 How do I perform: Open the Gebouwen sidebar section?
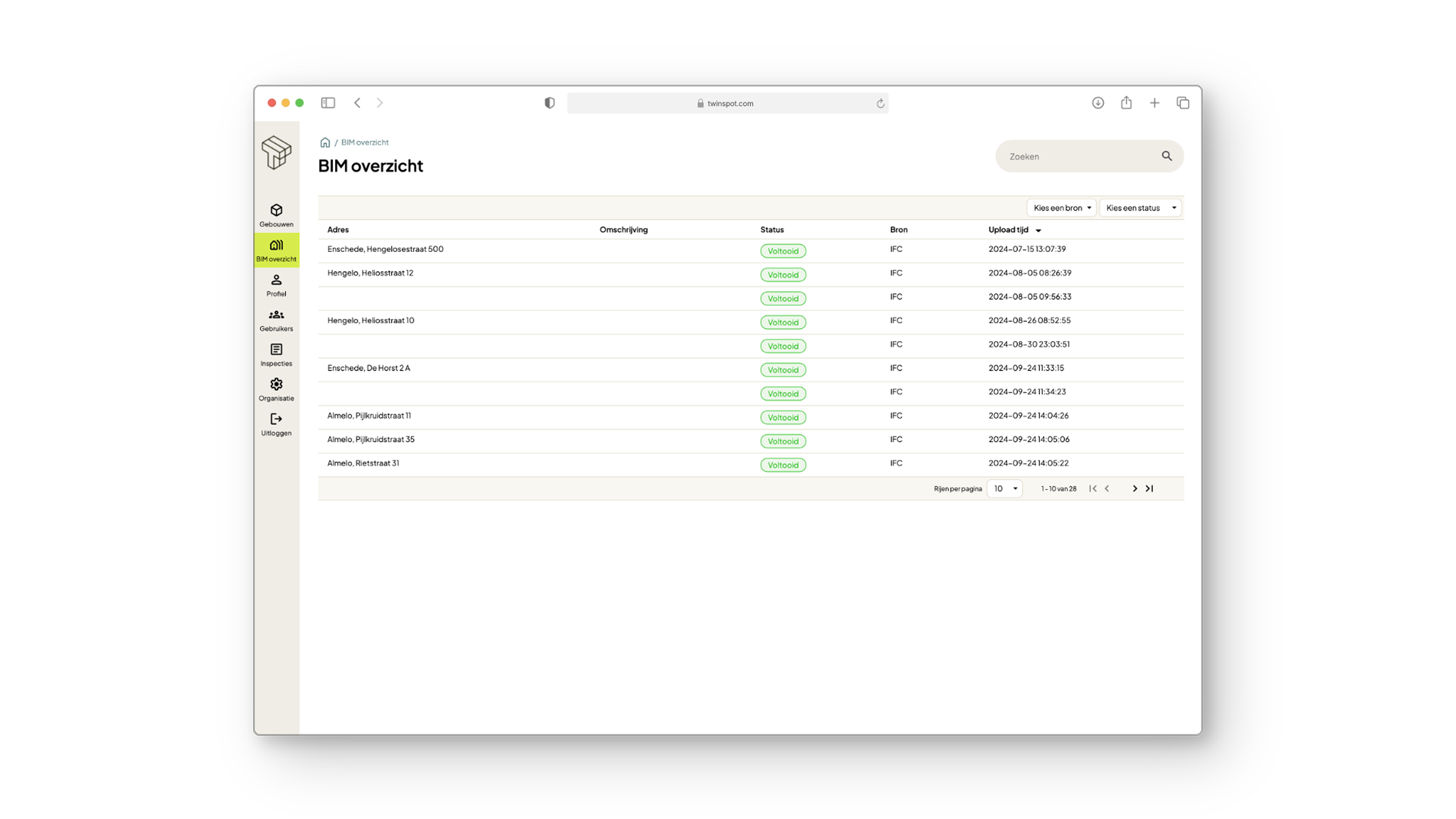point(276,215)
